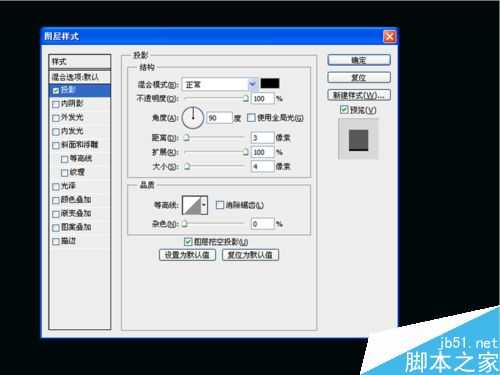Click the 复位 button

point(359,78)
